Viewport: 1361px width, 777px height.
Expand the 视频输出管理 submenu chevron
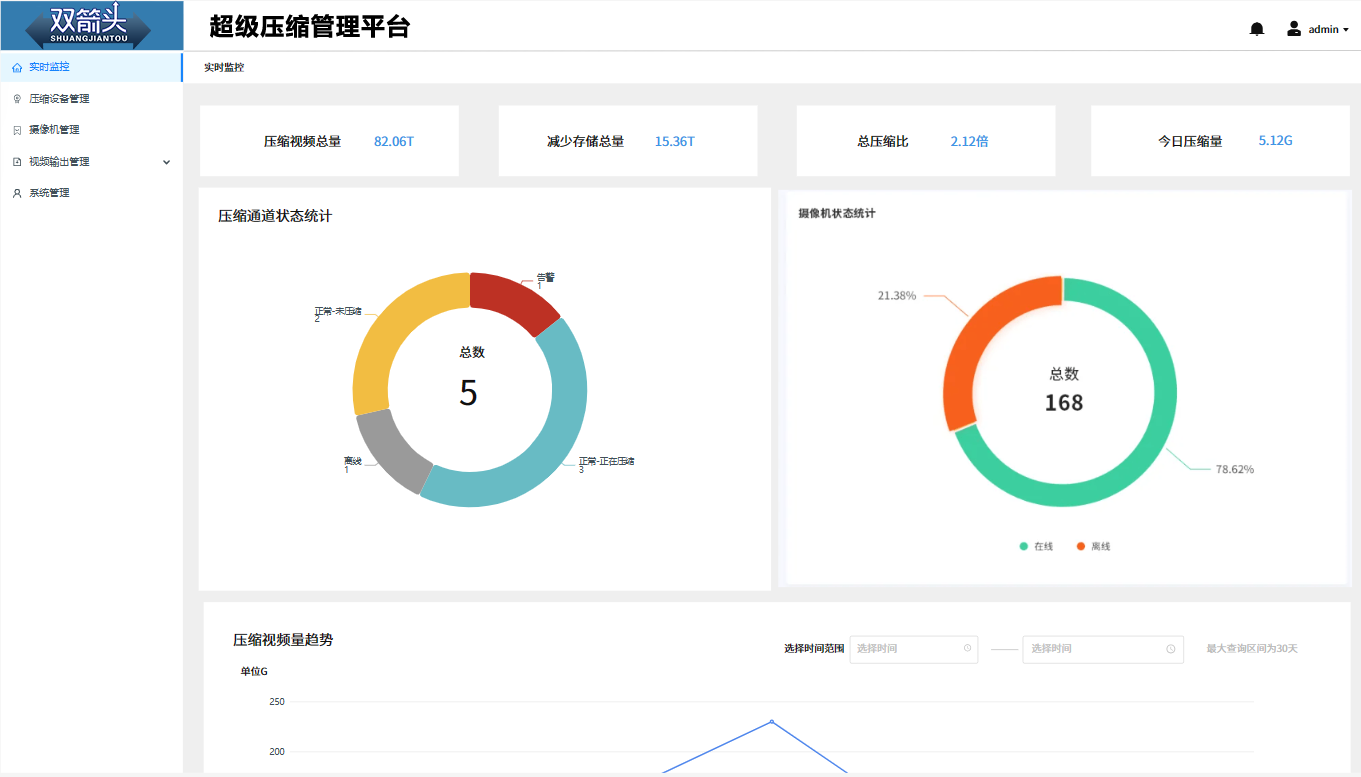[167, 162]
